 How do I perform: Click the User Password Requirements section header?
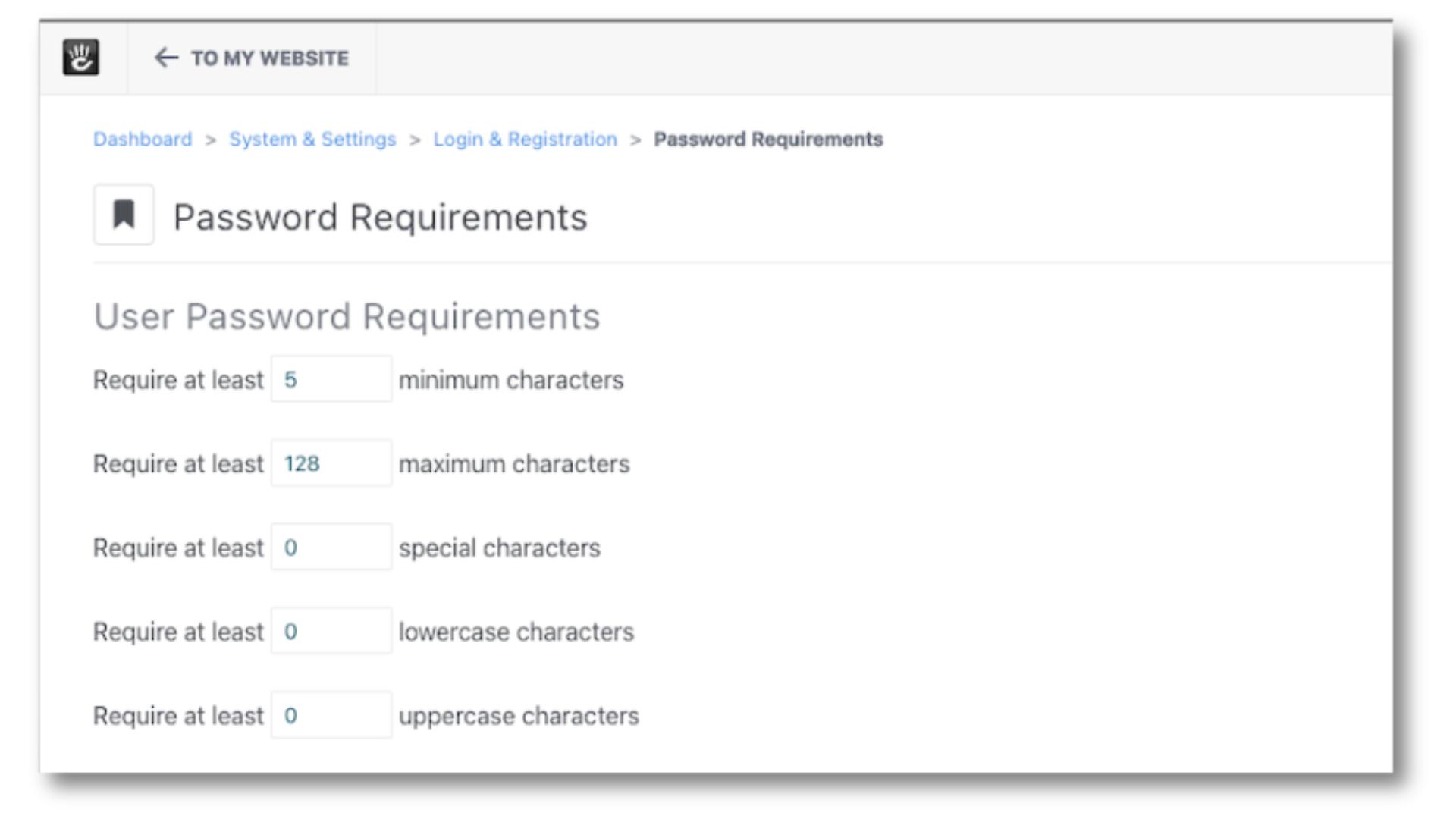tap(346, 315)
